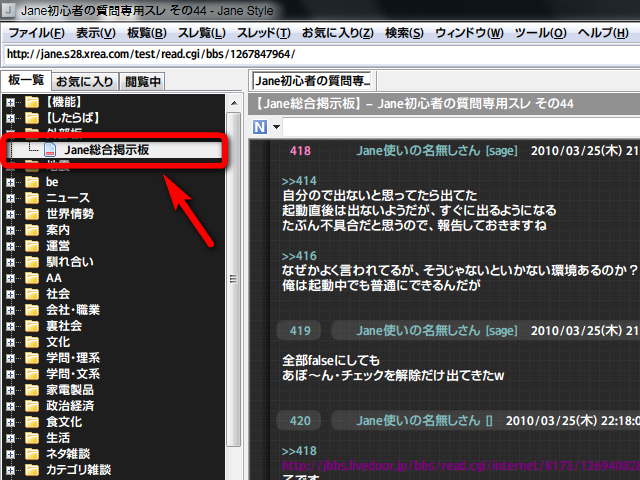640x480 pixels.
Task: Click the Jane総合掲示板 document icon
Action: point(50,150)
